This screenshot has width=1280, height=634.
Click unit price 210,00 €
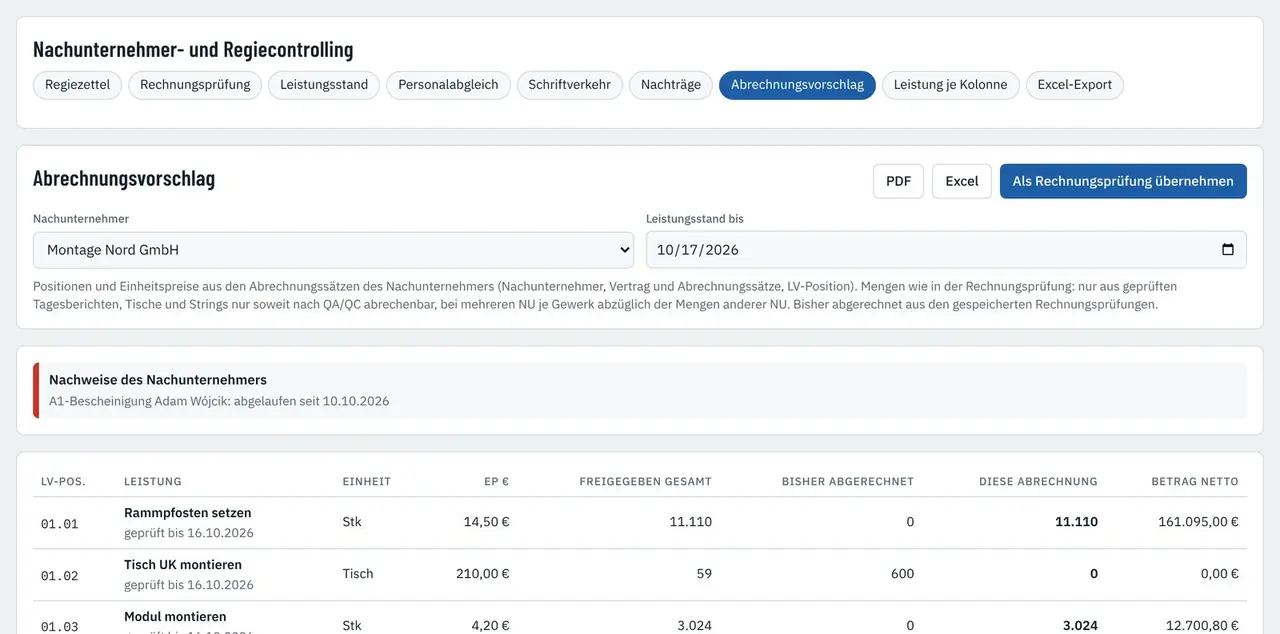[482, 574]
